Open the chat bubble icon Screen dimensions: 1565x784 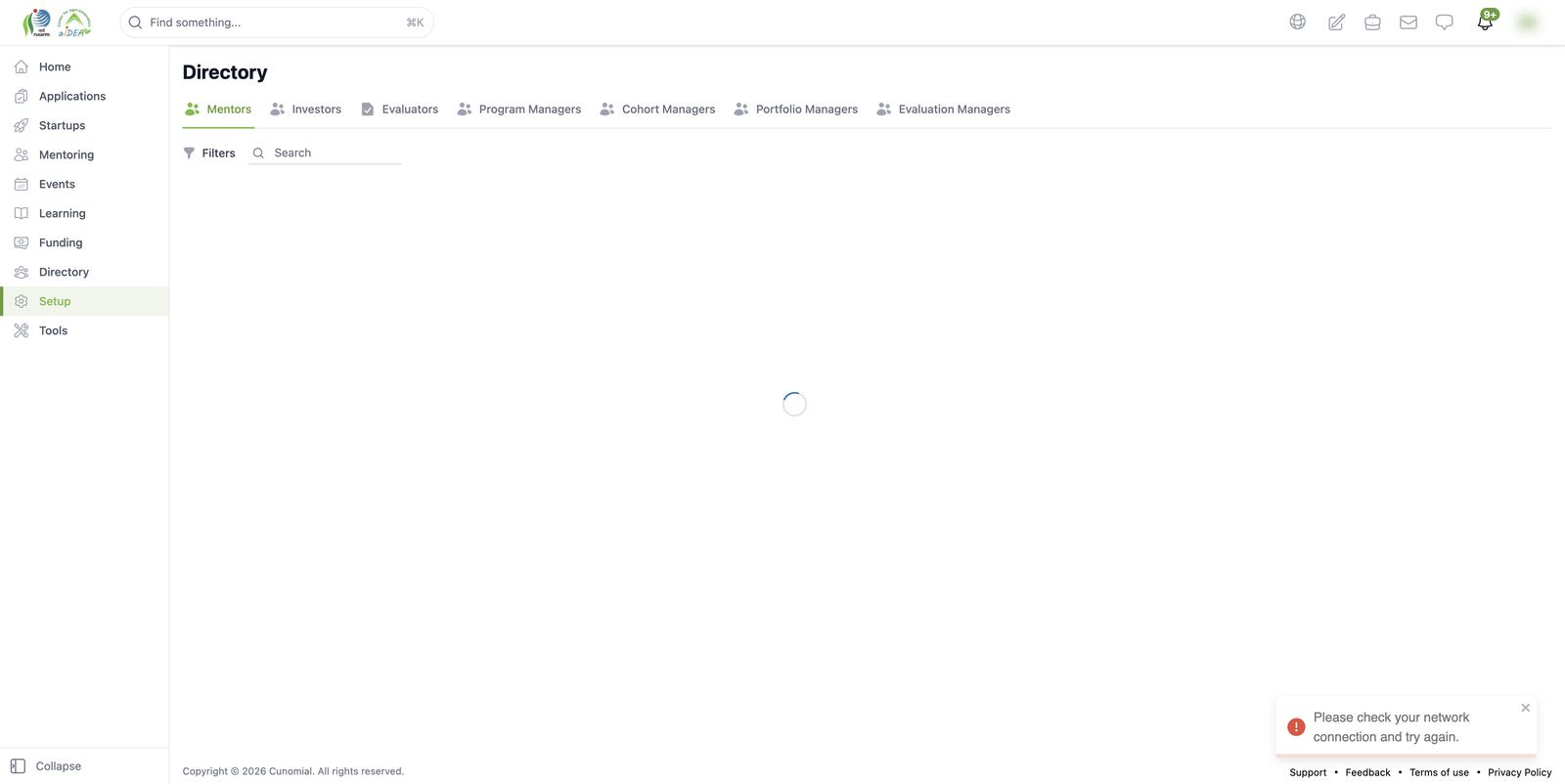pos(1444,22)
